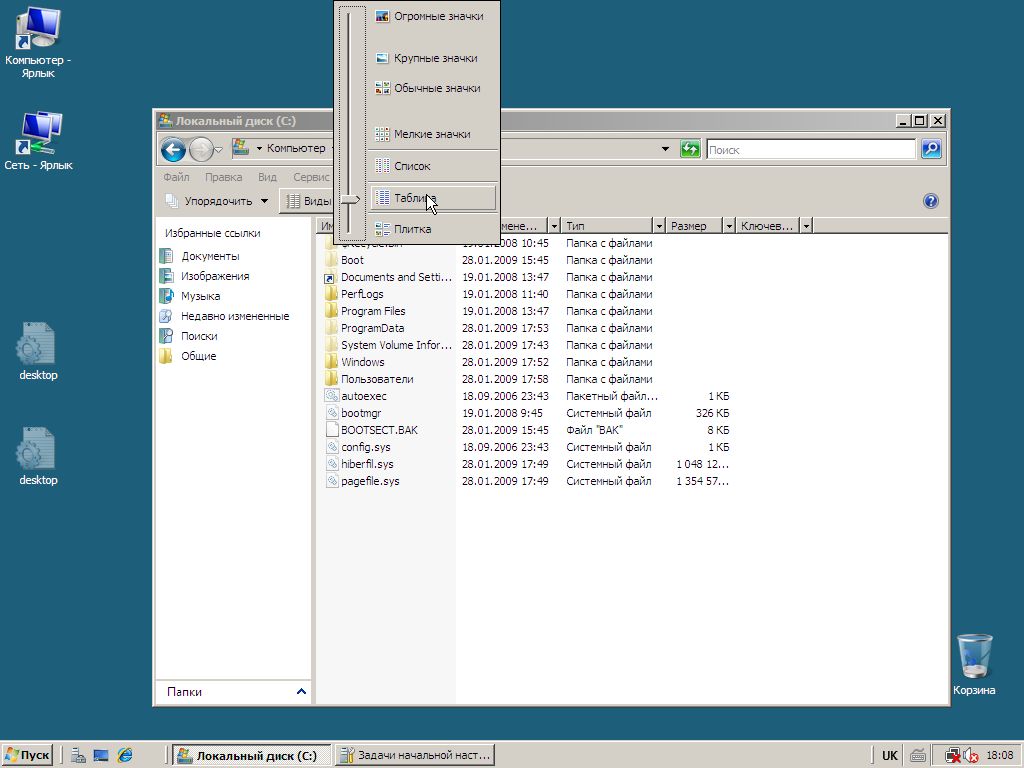Open address bar history dropdown

[665, 149]
